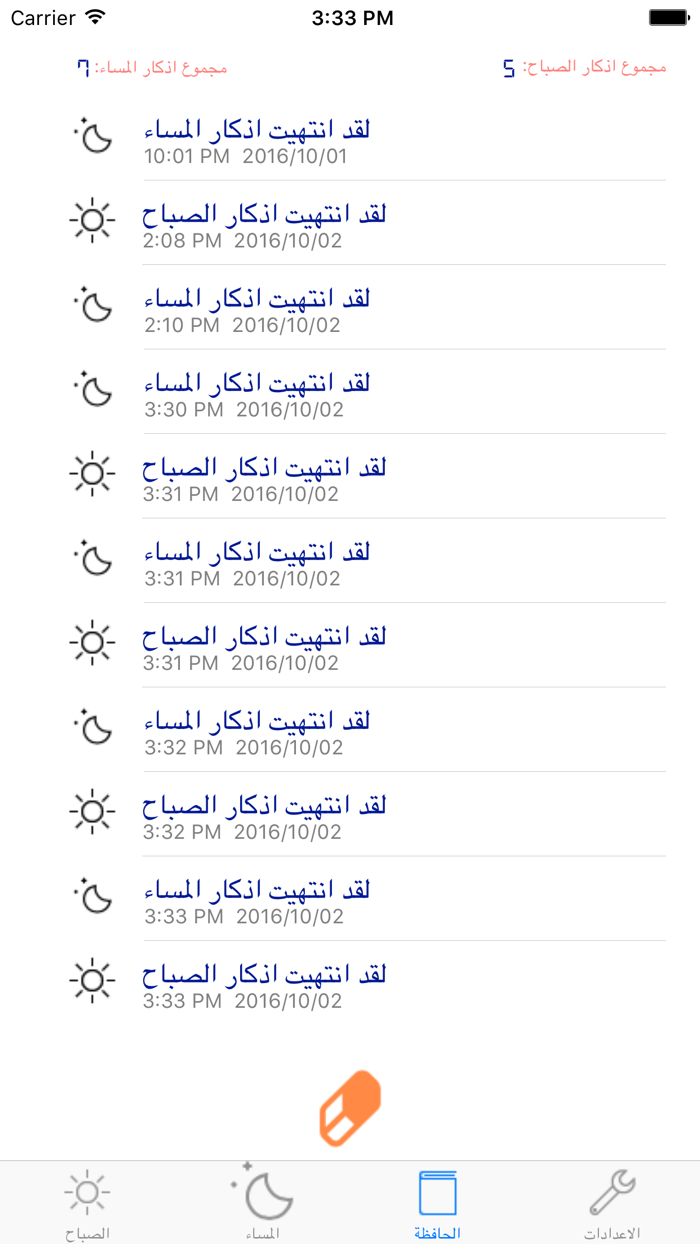The image size is (700, 1244).
Task: Click the sun icon for the 3:31 PM morning entry
Action: (91, 473)
